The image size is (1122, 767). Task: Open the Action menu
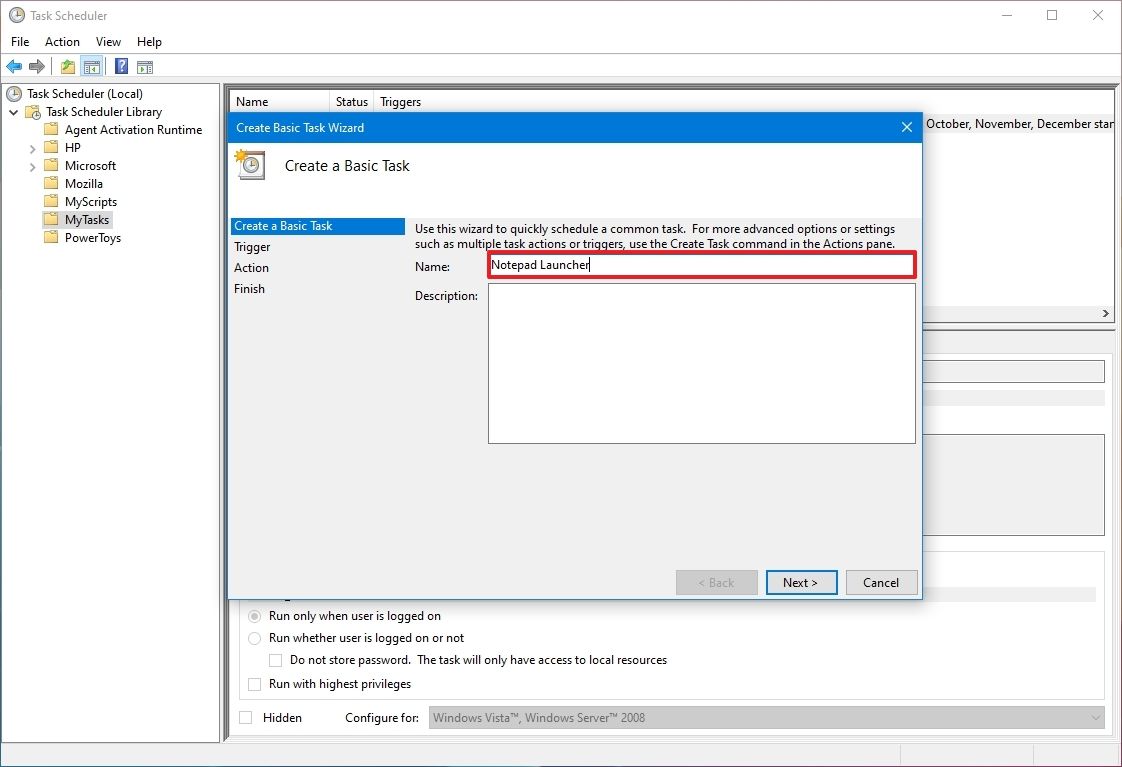pyautogui.click(x=62, y=42)
